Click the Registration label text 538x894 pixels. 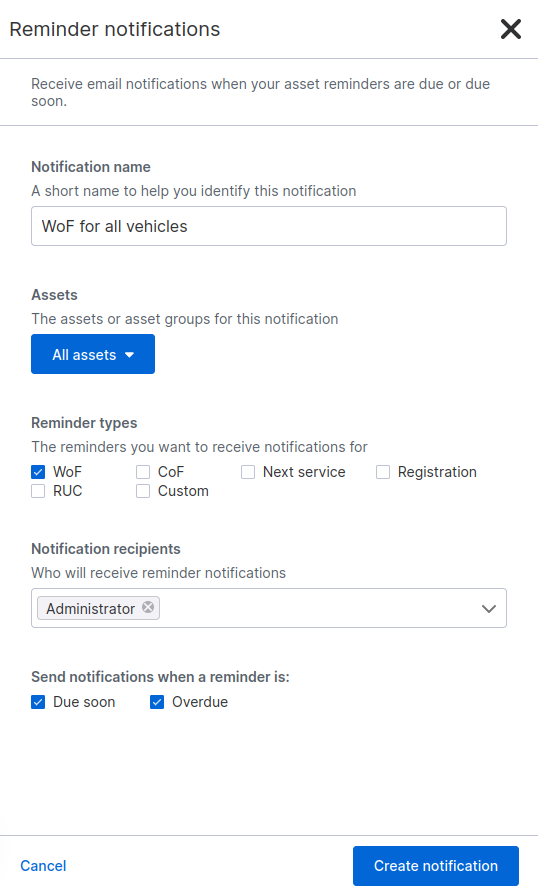pyautogui.click(x=437, y=472)
